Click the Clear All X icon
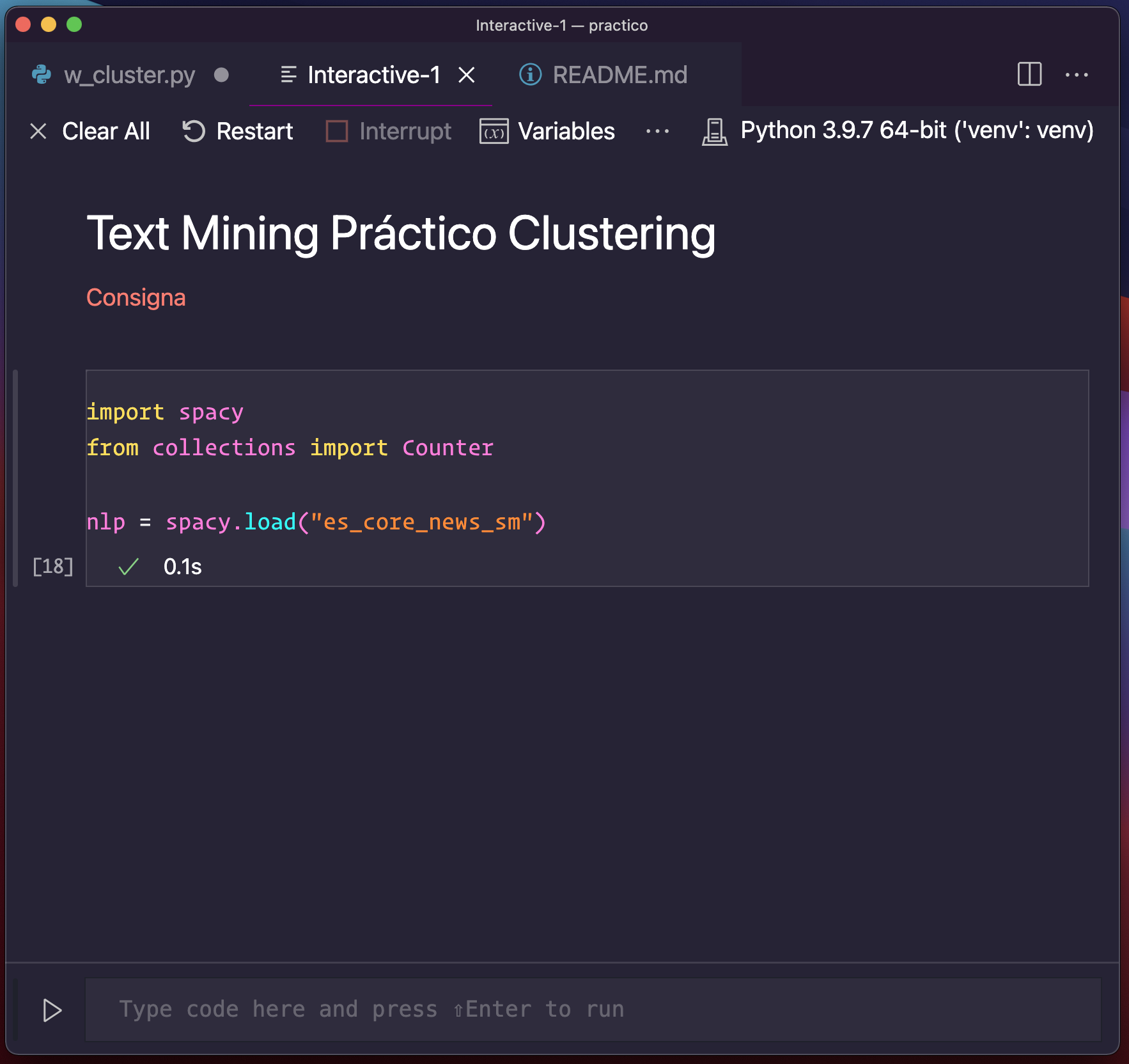 38,131
